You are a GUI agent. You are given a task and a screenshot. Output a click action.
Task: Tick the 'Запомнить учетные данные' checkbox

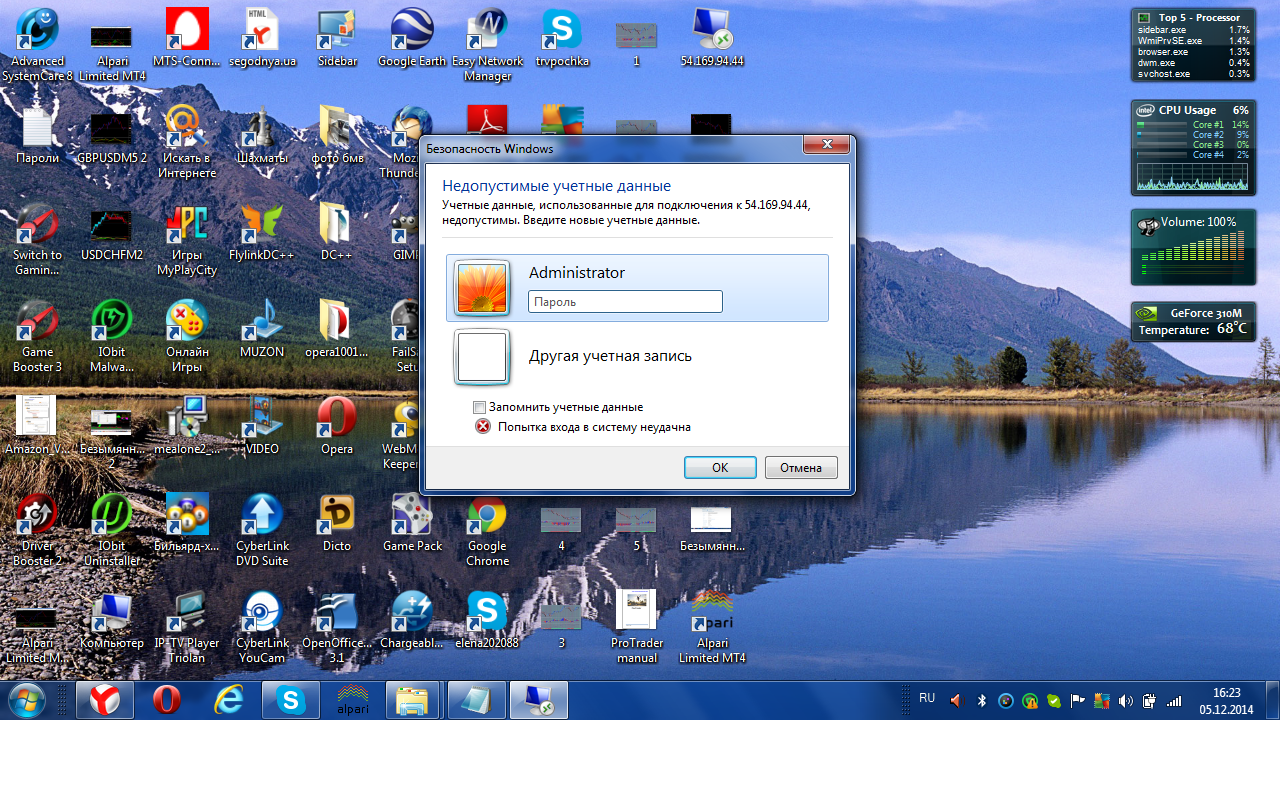pyautogui.click(x=479, y=408)
